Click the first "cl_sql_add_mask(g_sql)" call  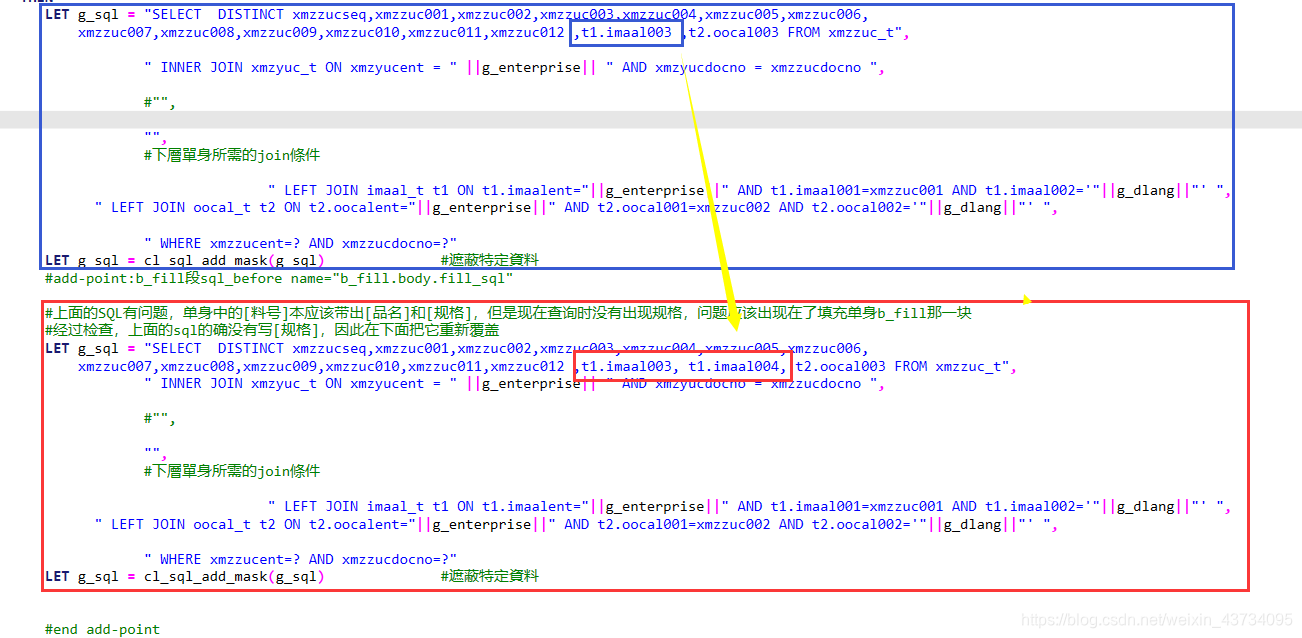234,260
